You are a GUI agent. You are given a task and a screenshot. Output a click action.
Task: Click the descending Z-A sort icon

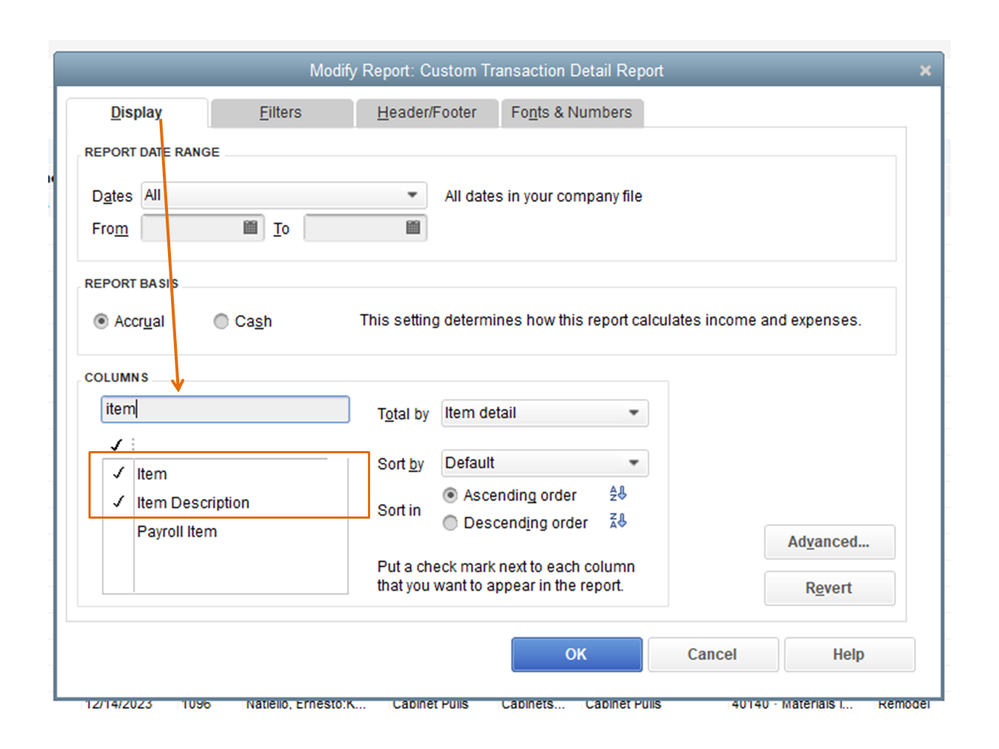click(618, 521)
